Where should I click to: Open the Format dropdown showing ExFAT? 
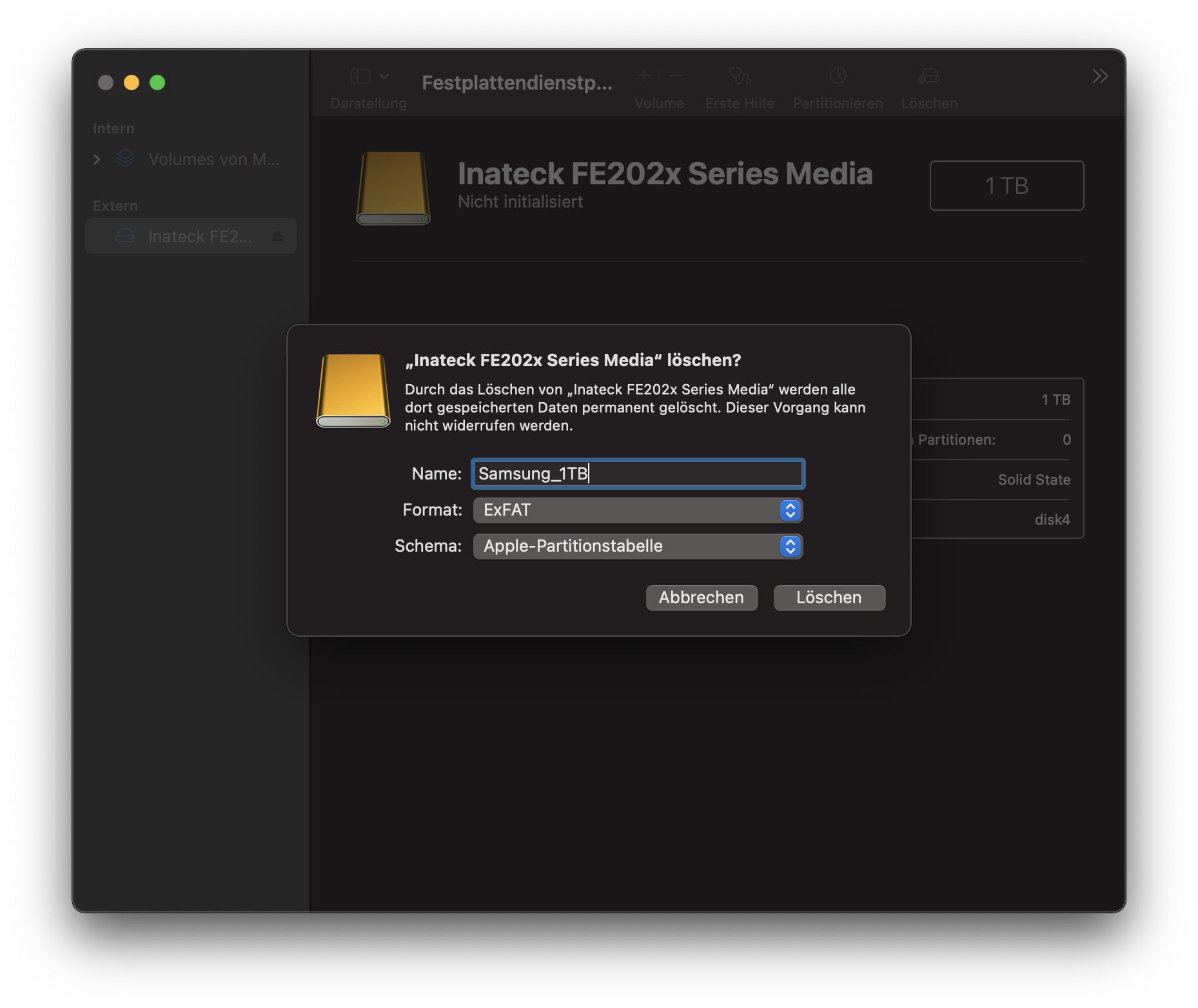click(x=638, y=510)
